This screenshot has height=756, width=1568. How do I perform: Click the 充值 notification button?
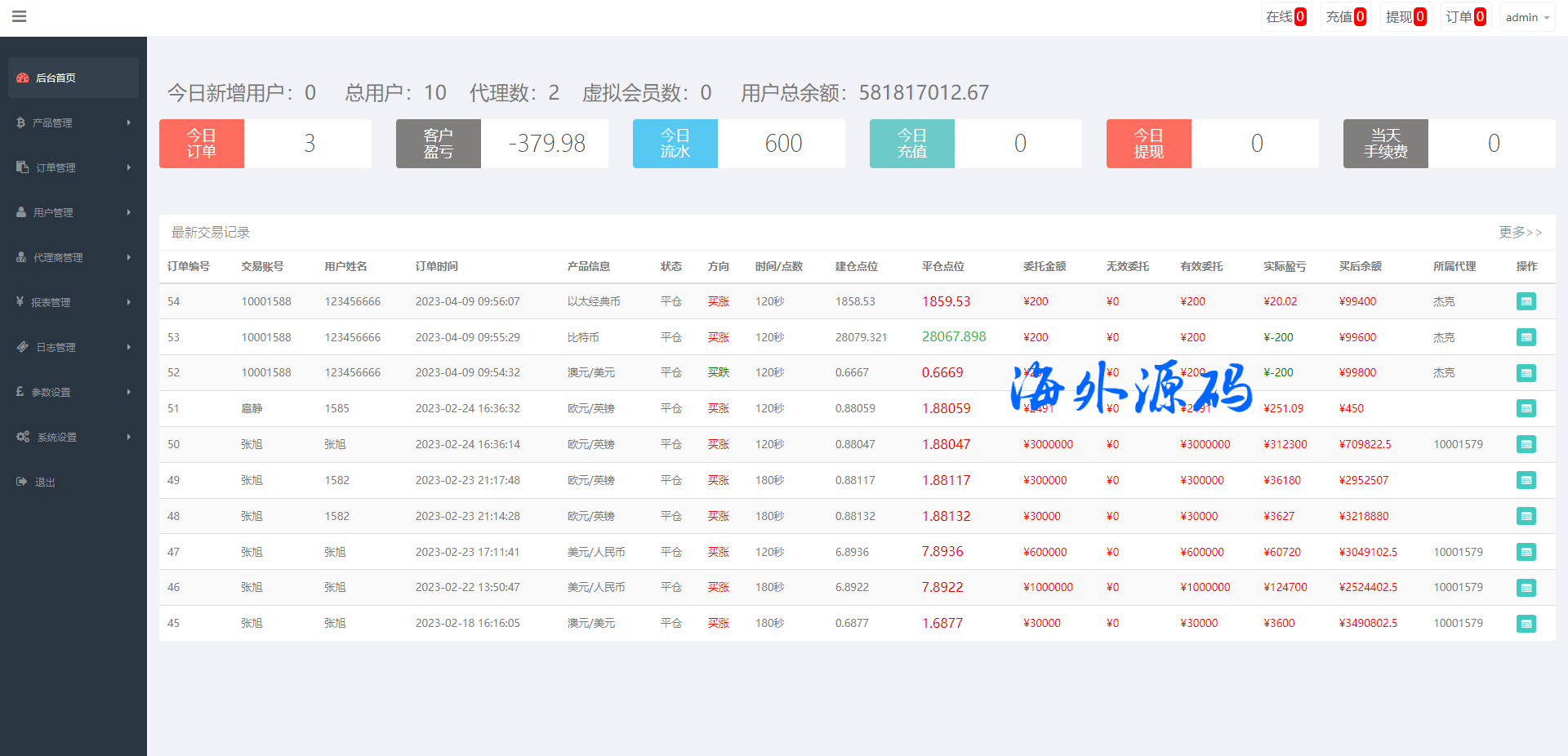[1345, 17]
